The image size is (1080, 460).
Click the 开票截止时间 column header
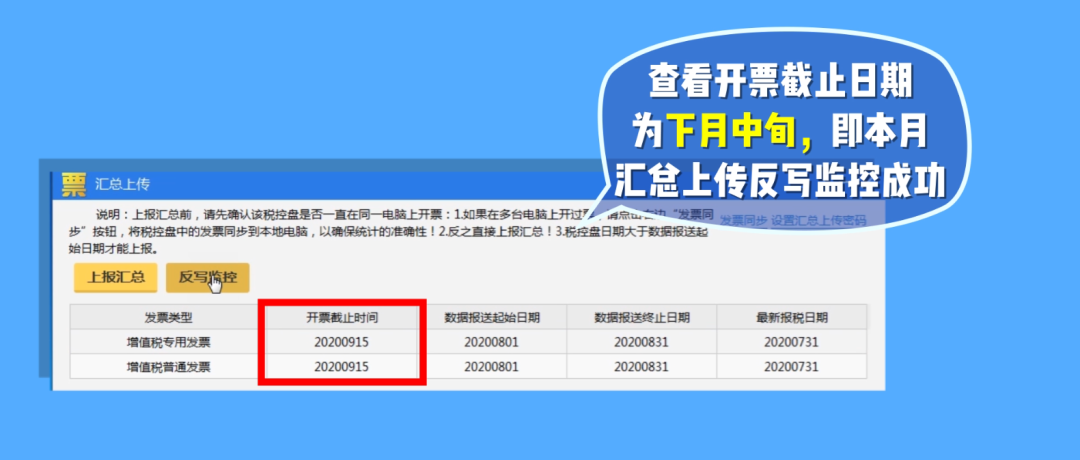pos(342,318)
